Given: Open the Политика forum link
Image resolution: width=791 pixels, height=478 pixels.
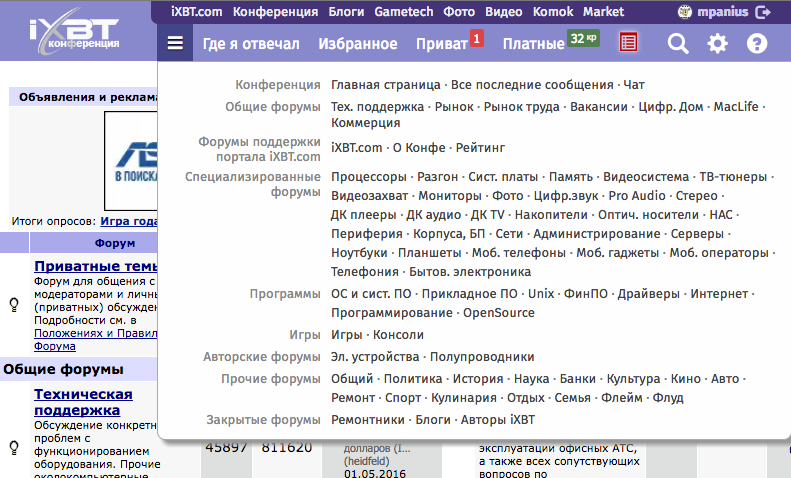Looking at the screenshot, I should click(413, 379).
